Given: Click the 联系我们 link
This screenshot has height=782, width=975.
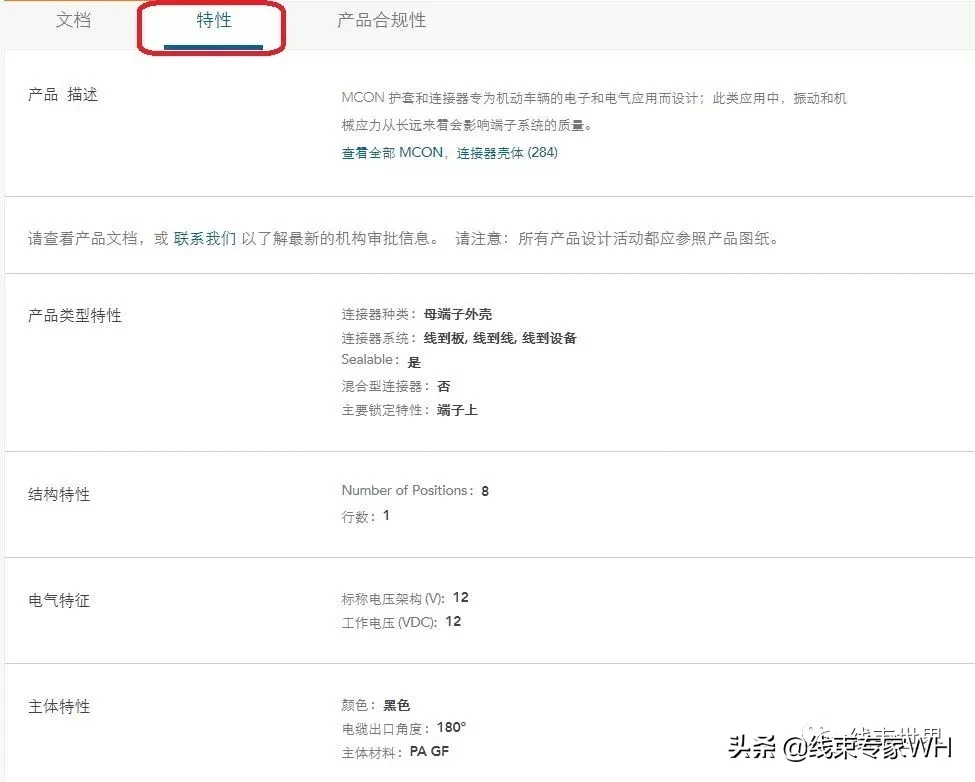Looking at the screenshot, I should 205,239.
